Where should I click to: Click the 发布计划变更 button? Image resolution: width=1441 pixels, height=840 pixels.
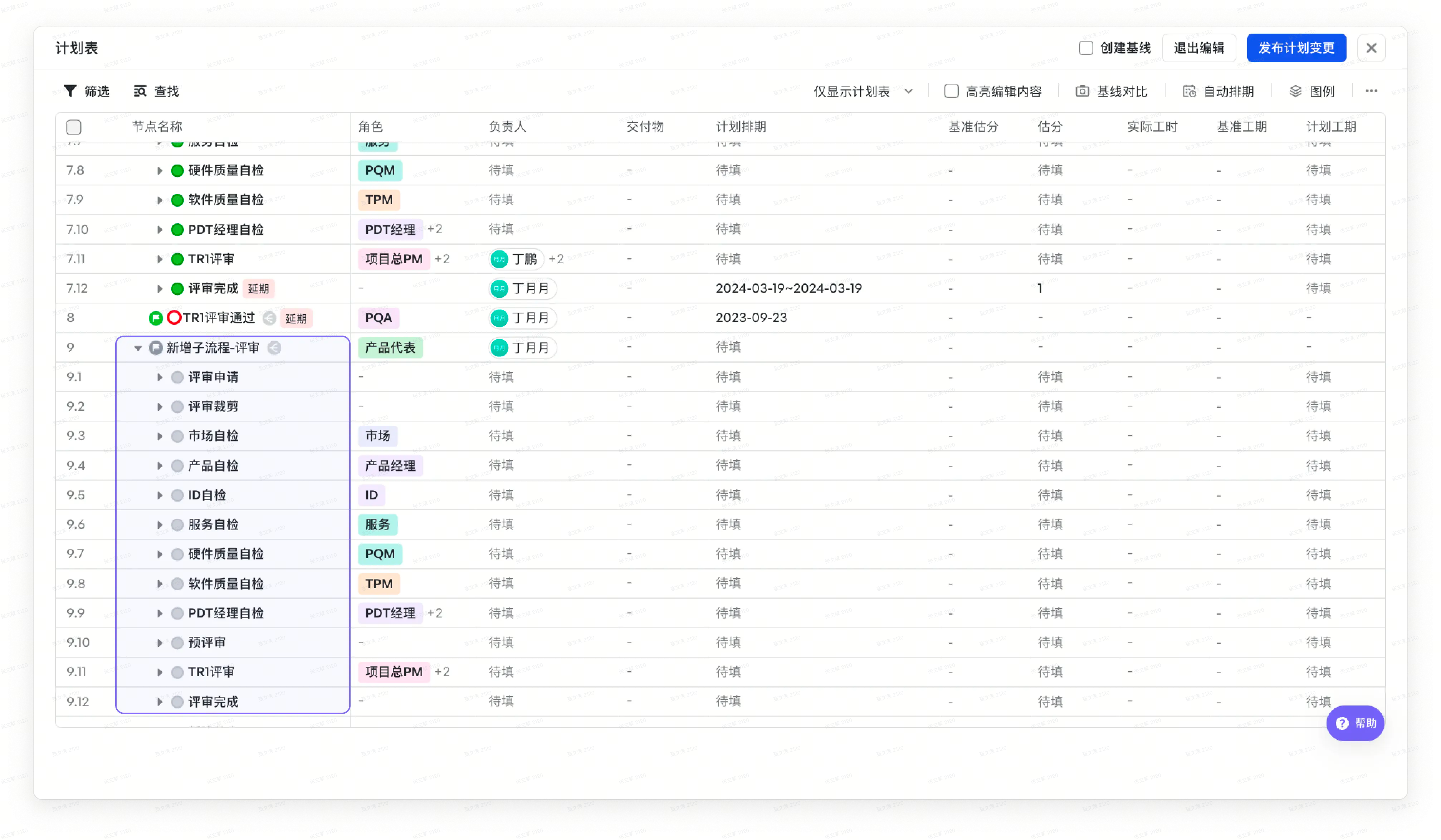click(x=1296, y=48)
